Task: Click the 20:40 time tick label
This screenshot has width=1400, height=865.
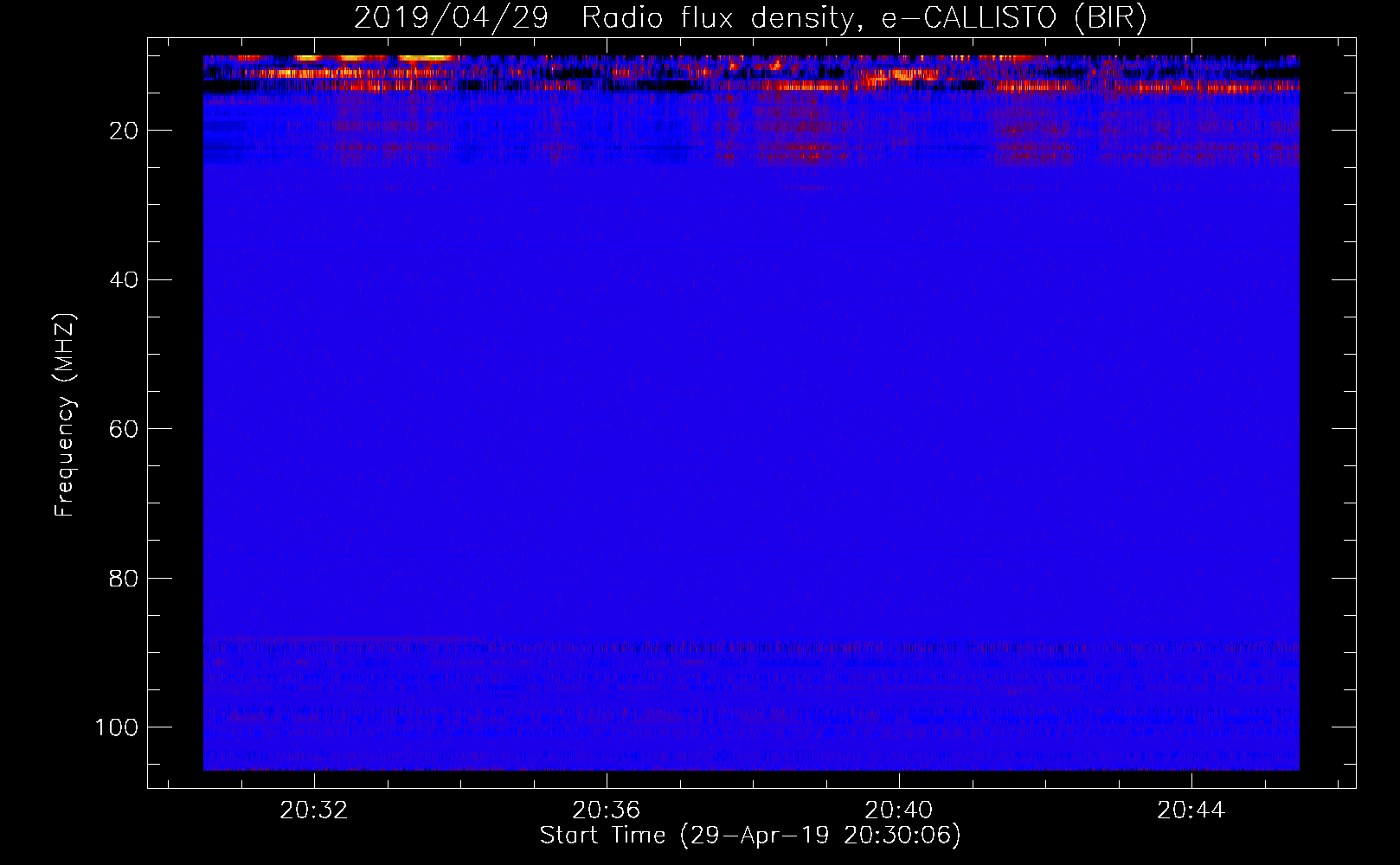Action: (x=899, y=810)
